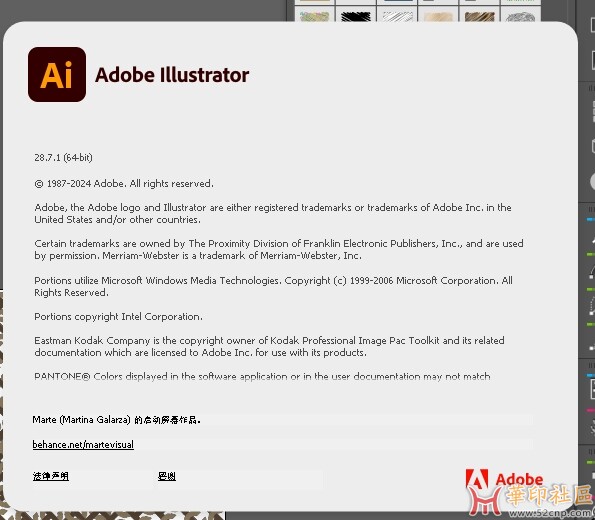Image resolution: width=595 pixels, height=520 pixels.
Task: Click the 1987-2024 Adobe copyright line
Action: click(x=124, y=183)
